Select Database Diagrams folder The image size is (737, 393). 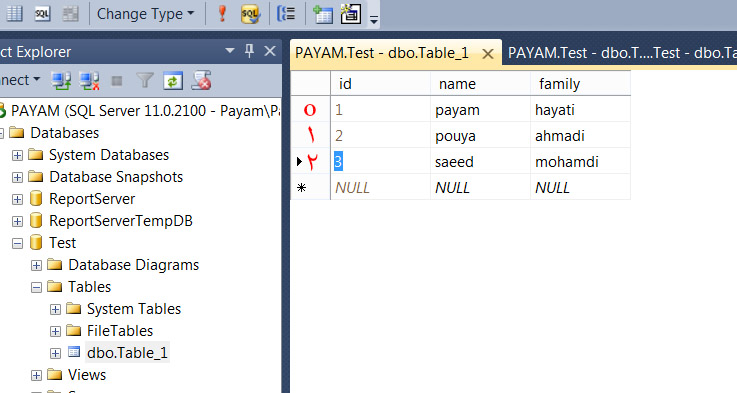coord(133,265)
